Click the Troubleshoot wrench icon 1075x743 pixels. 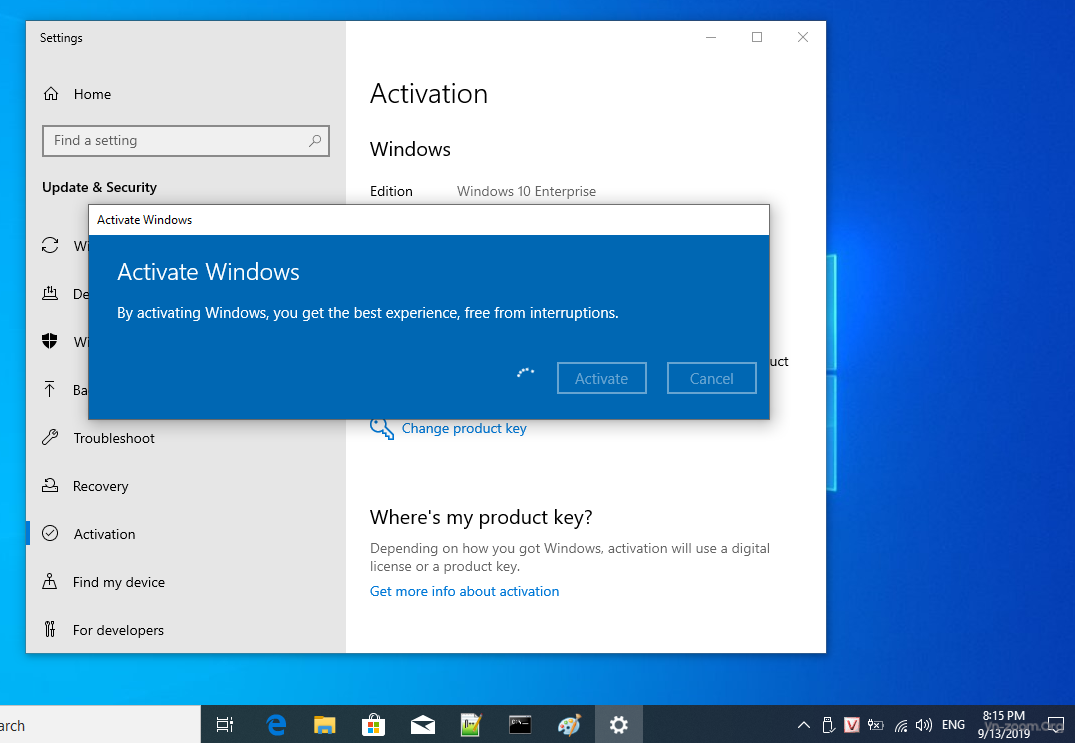pos(50,437)
